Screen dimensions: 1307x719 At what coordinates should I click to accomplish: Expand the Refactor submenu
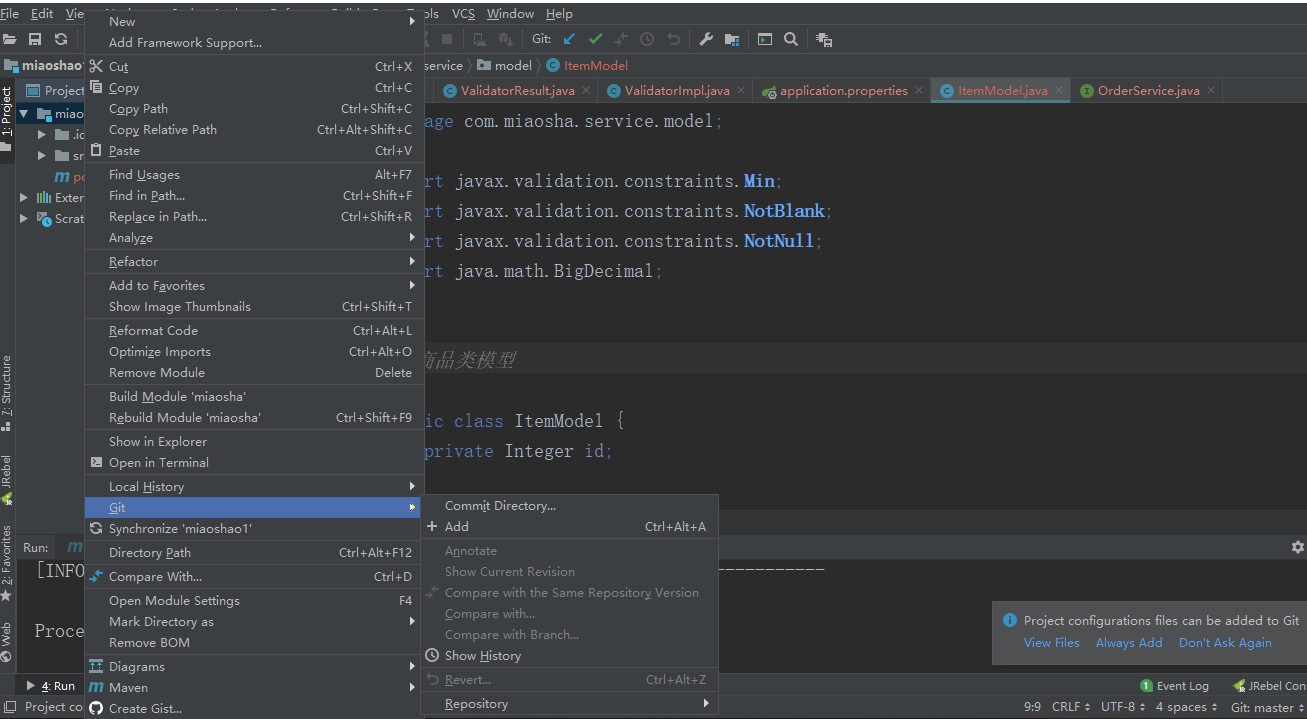click(250, 261)
